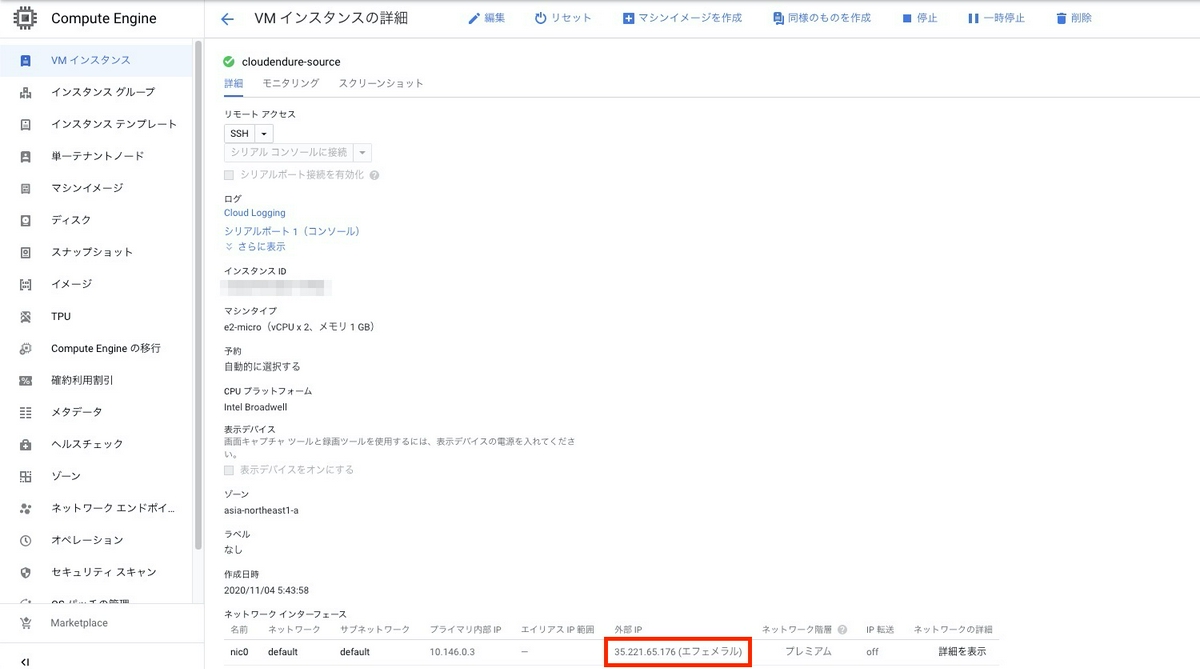The width and height of the screenshot is (1200, 669).
Task: Click the reset power icon (リセット)
Action: pyautogui.click(x=541, y=18)
